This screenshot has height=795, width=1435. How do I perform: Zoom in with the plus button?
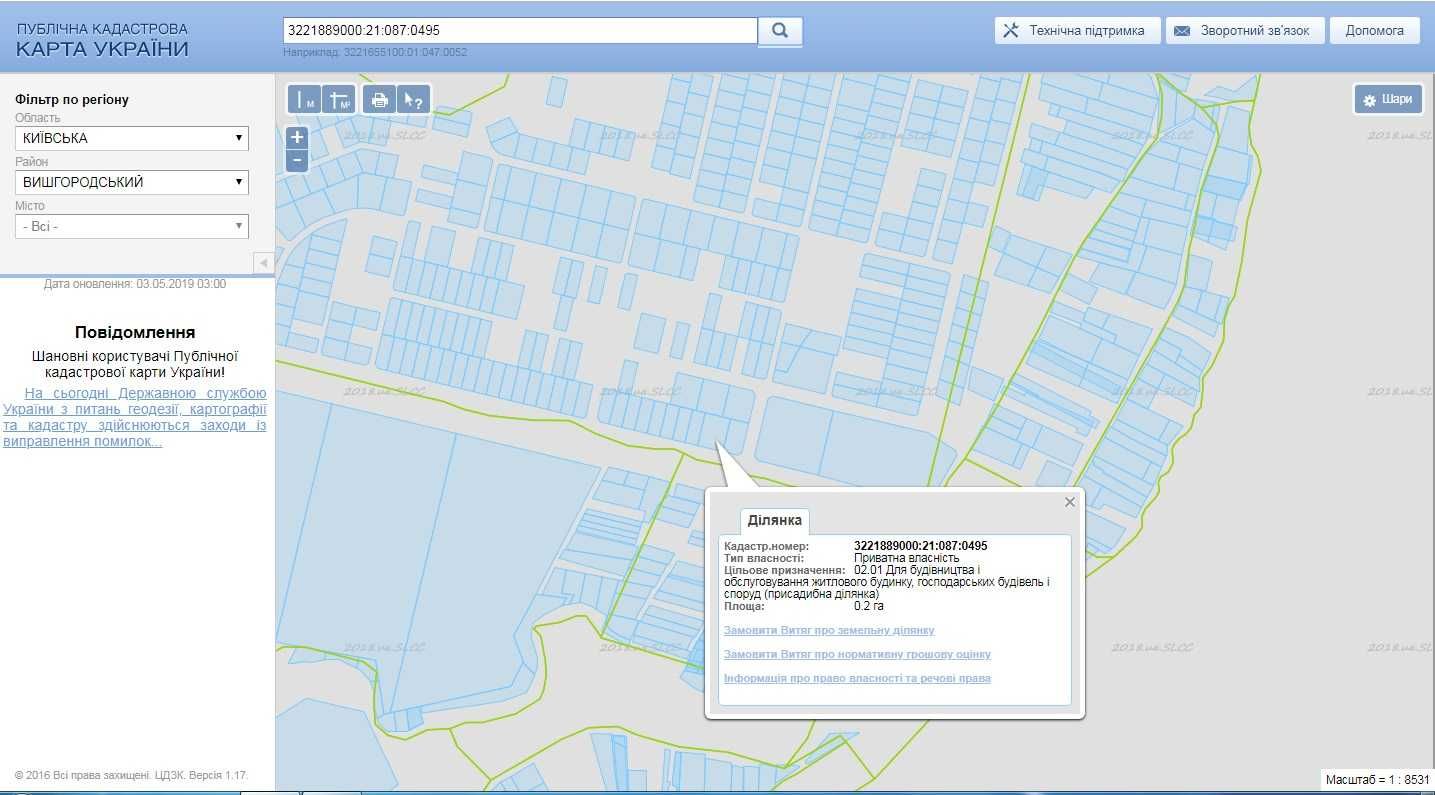[296, 138]
